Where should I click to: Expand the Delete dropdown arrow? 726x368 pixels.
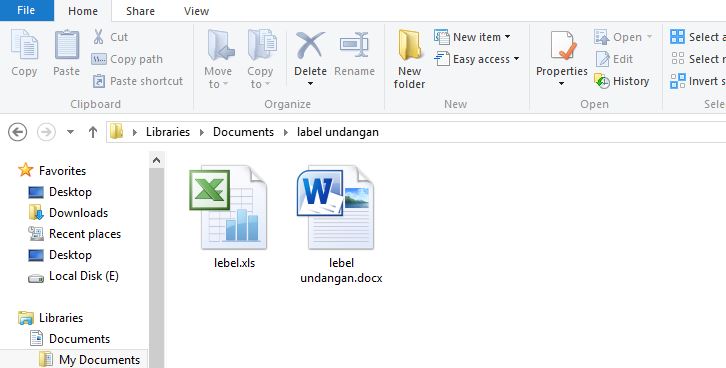click(x=310, y=84)
